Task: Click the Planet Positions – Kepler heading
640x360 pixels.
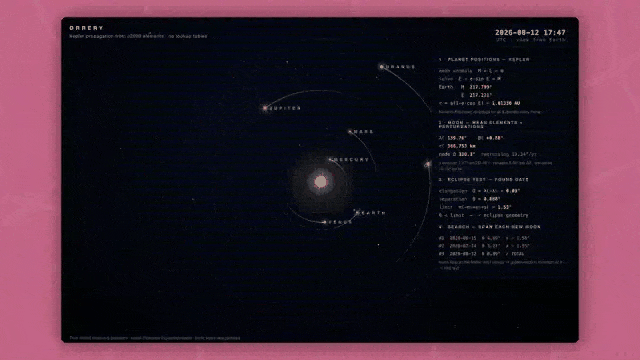Action: tap(484, 60)
